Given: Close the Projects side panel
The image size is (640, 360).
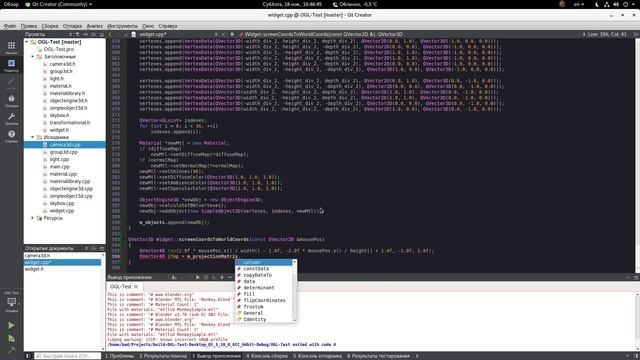Looking at the screenshot, I should (102, 34).
